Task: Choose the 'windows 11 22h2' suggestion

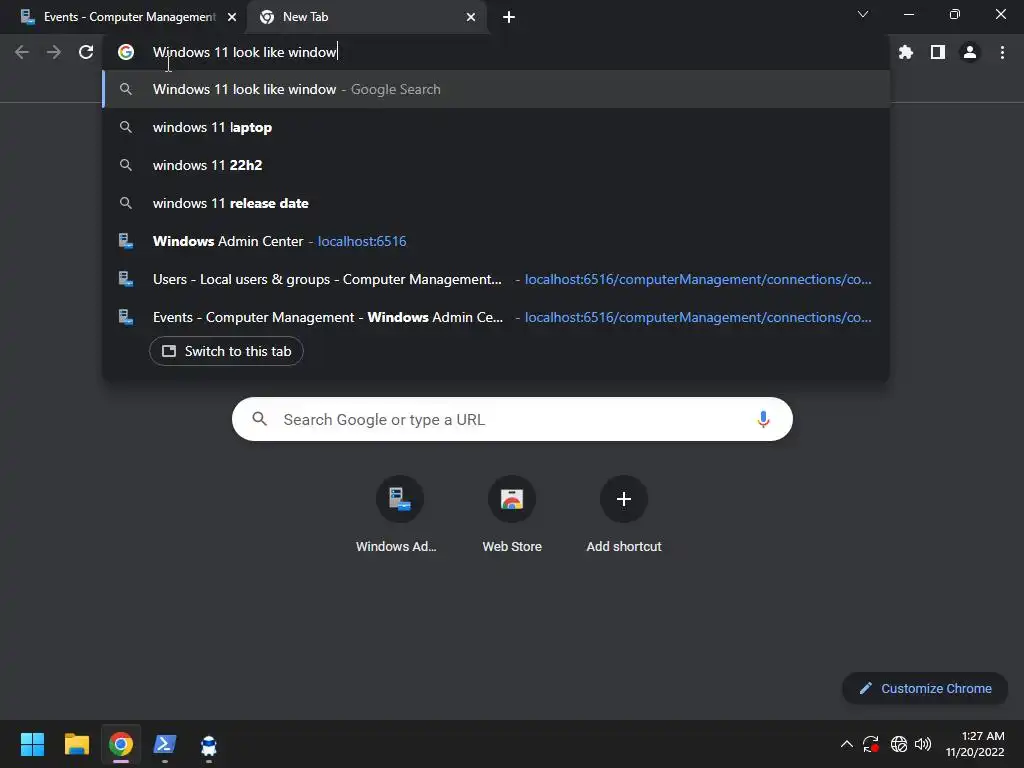Action: pos(496,165)
